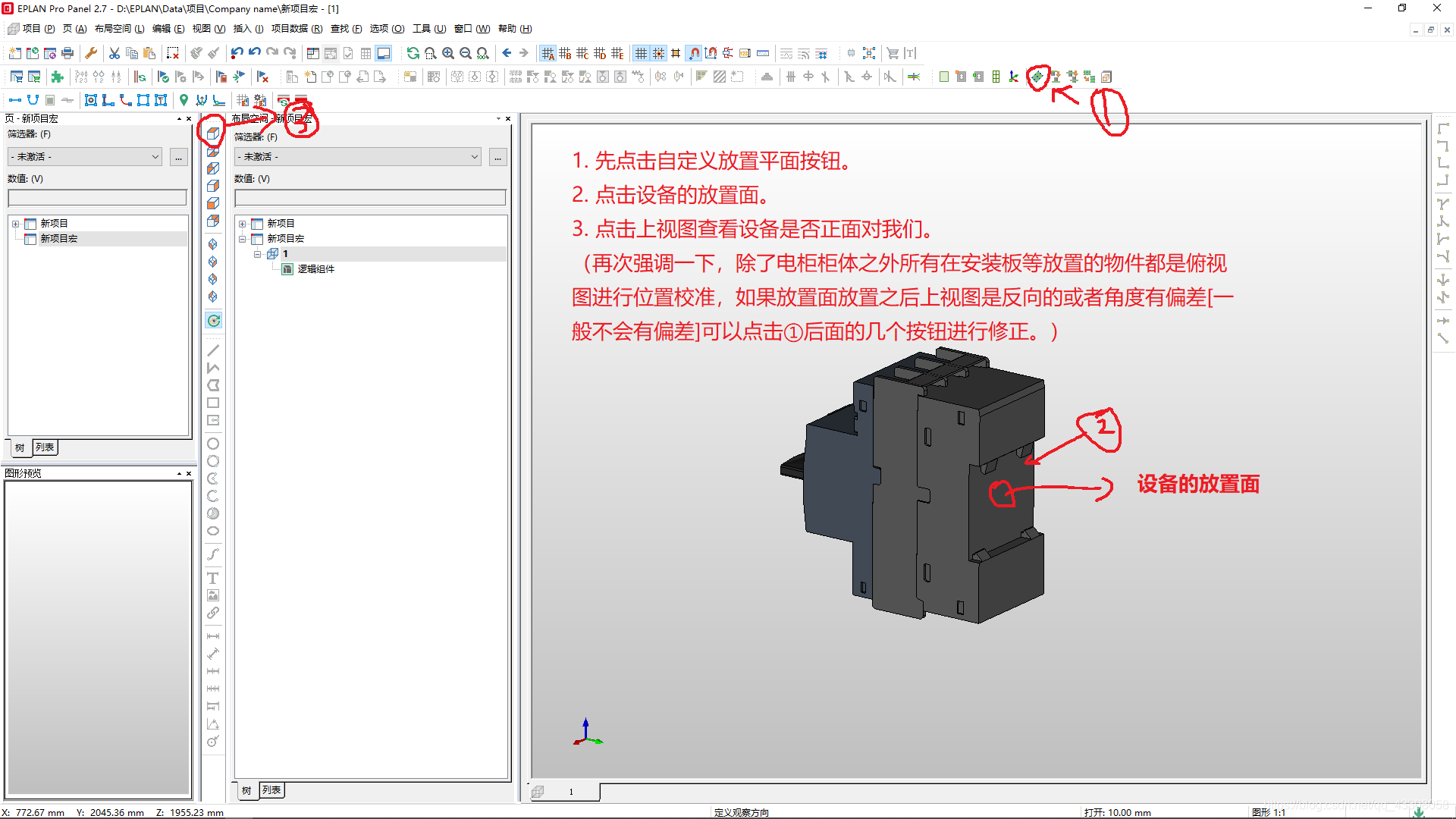The width and height of the screenshot is (1456, 819).
Task: Switch to 列表 tab in layout space panel
Action: pyautogui.click(x=271, y=790)
